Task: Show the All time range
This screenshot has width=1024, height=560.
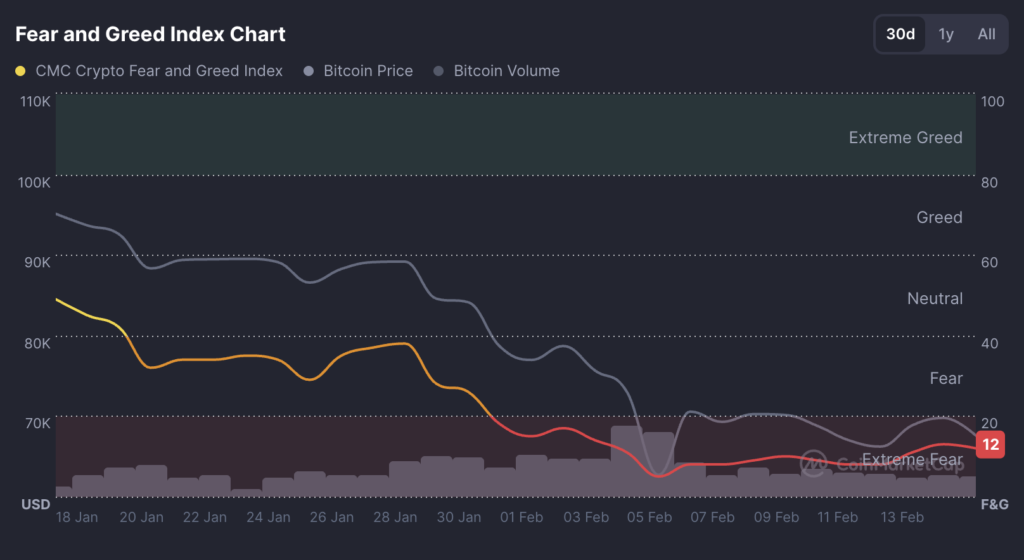Action: [x=986, y=34]
